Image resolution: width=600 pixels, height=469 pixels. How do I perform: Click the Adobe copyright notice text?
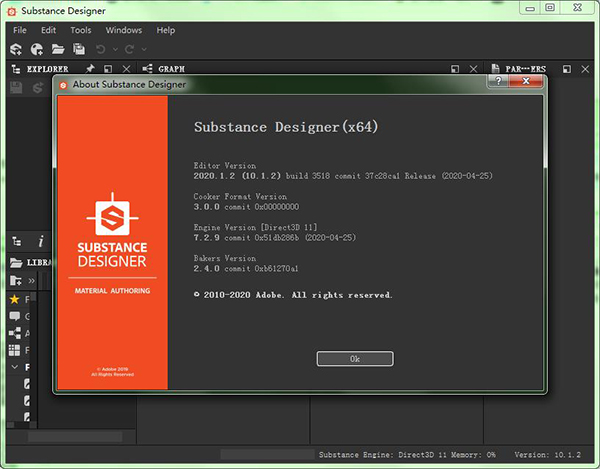pyautogui.click(x=293, y=295)
